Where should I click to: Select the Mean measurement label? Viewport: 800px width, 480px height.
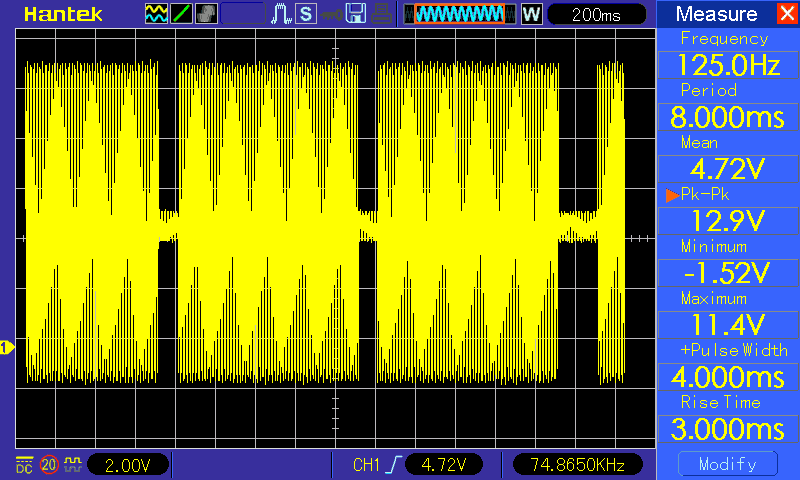[699, 142]
